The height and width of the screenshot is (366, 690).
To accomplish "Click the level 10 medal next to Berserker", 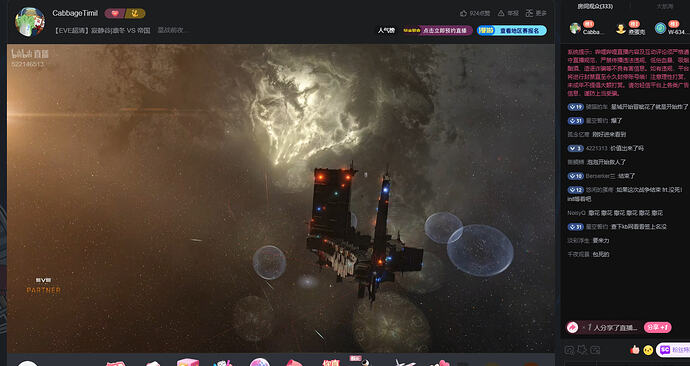I will tap(576, 176).
